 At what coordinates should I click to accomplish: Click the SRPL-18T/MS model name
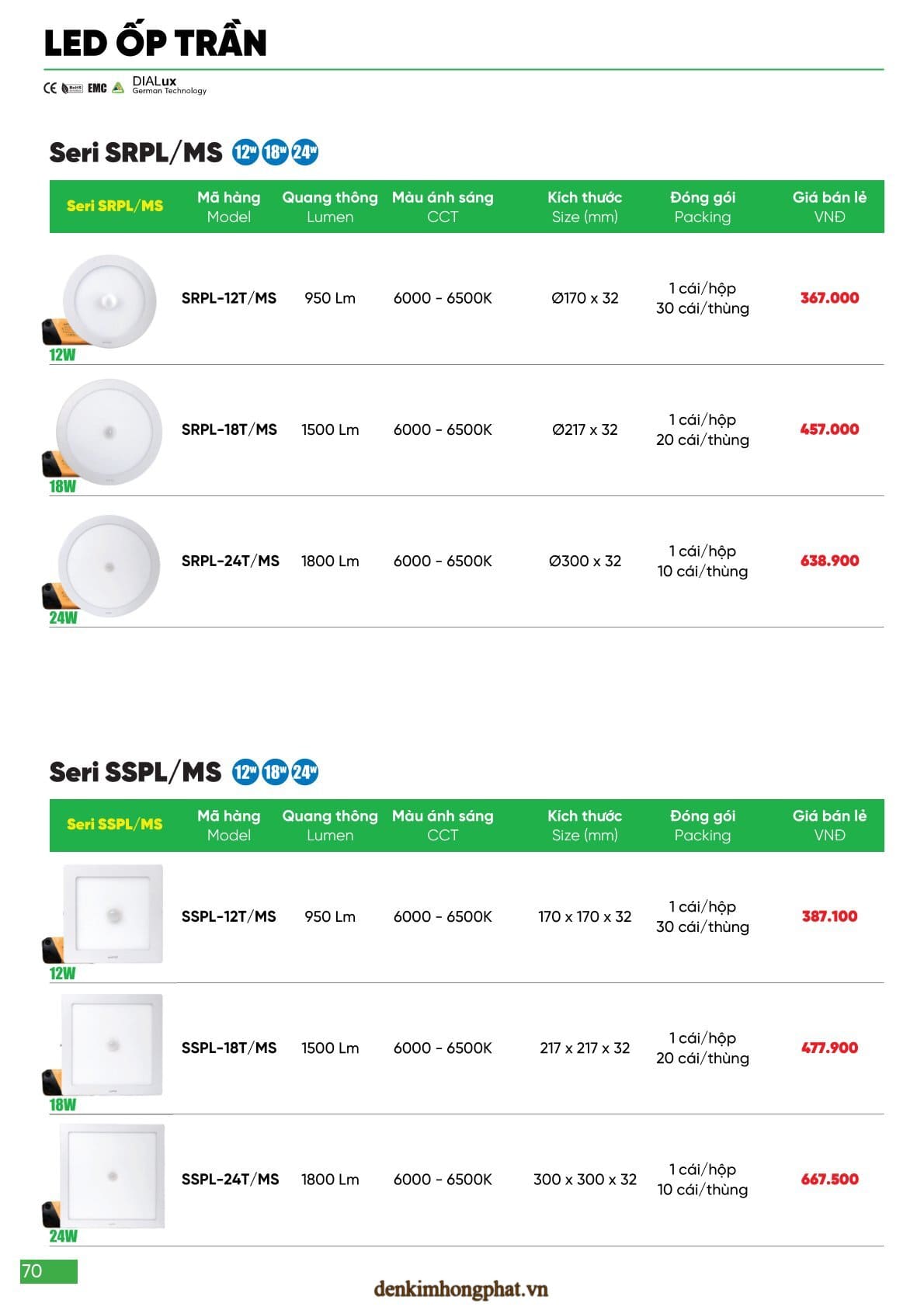click(x=229, y=429)
